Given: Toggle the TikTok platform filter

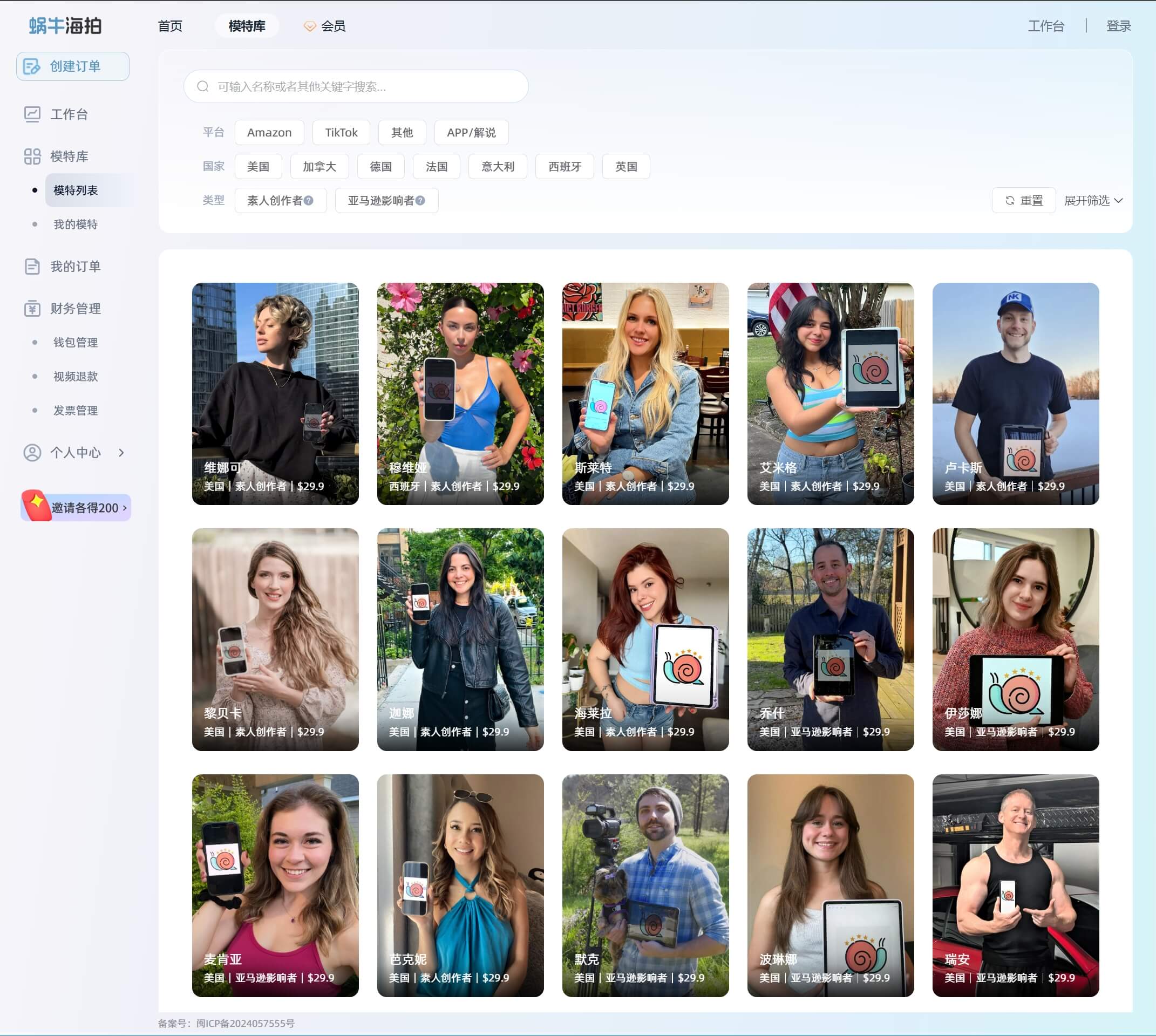Looking at the screenshot, I should point(341,133).
